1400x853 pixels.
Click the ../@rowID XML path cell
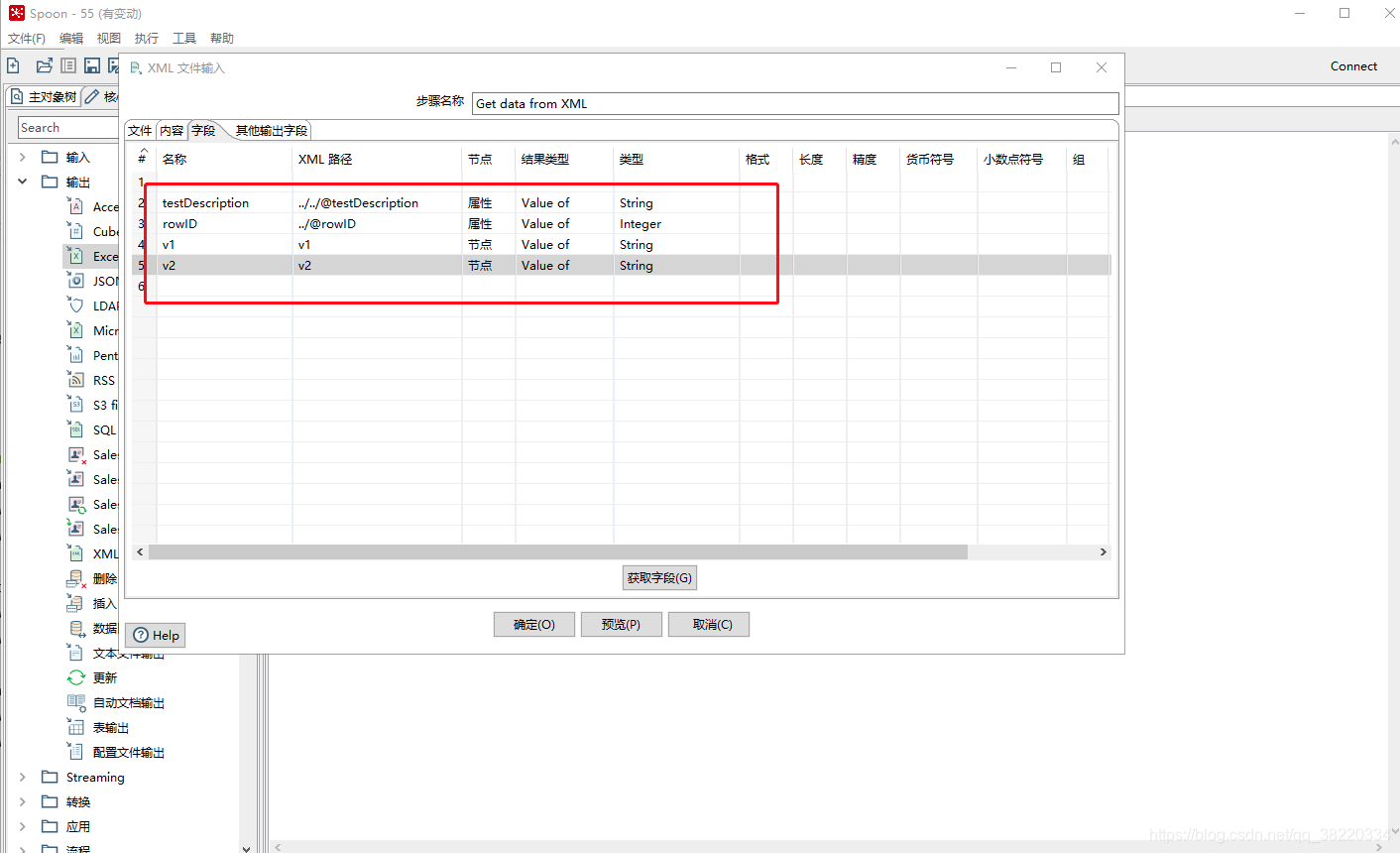377,223
